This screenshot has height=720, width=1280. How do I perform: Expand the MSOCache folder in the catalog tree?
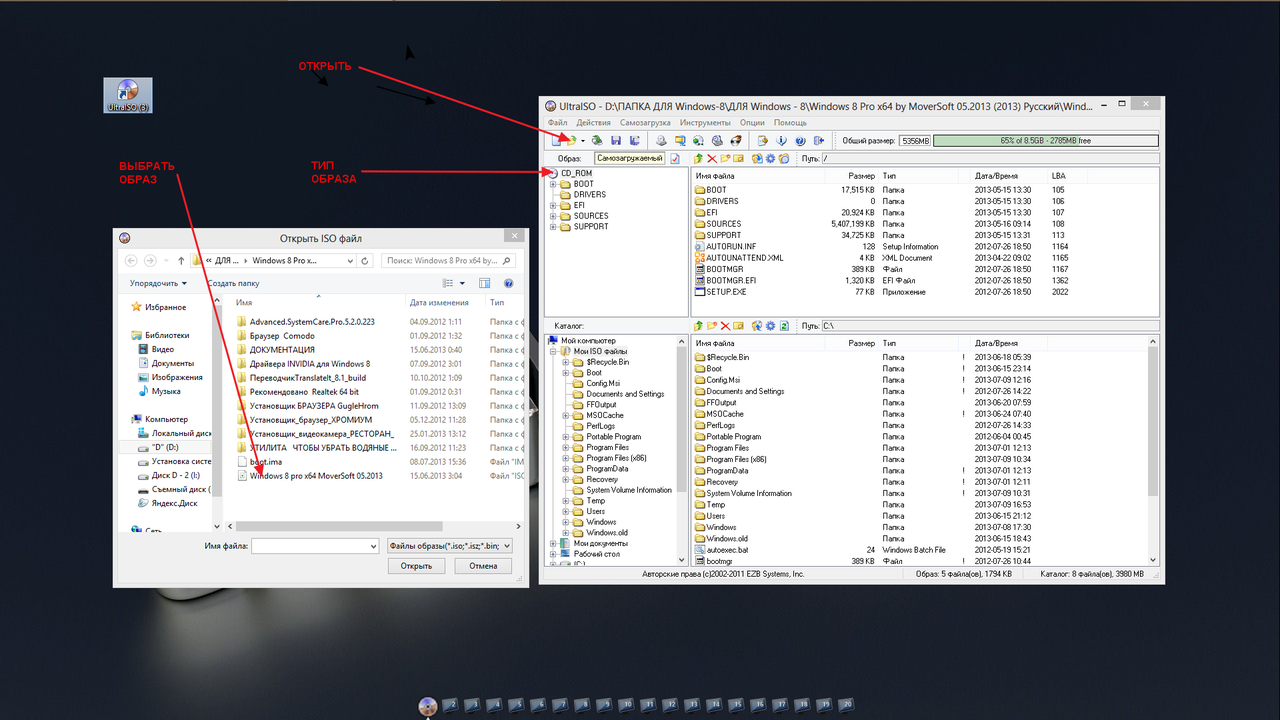pos(565,415)
